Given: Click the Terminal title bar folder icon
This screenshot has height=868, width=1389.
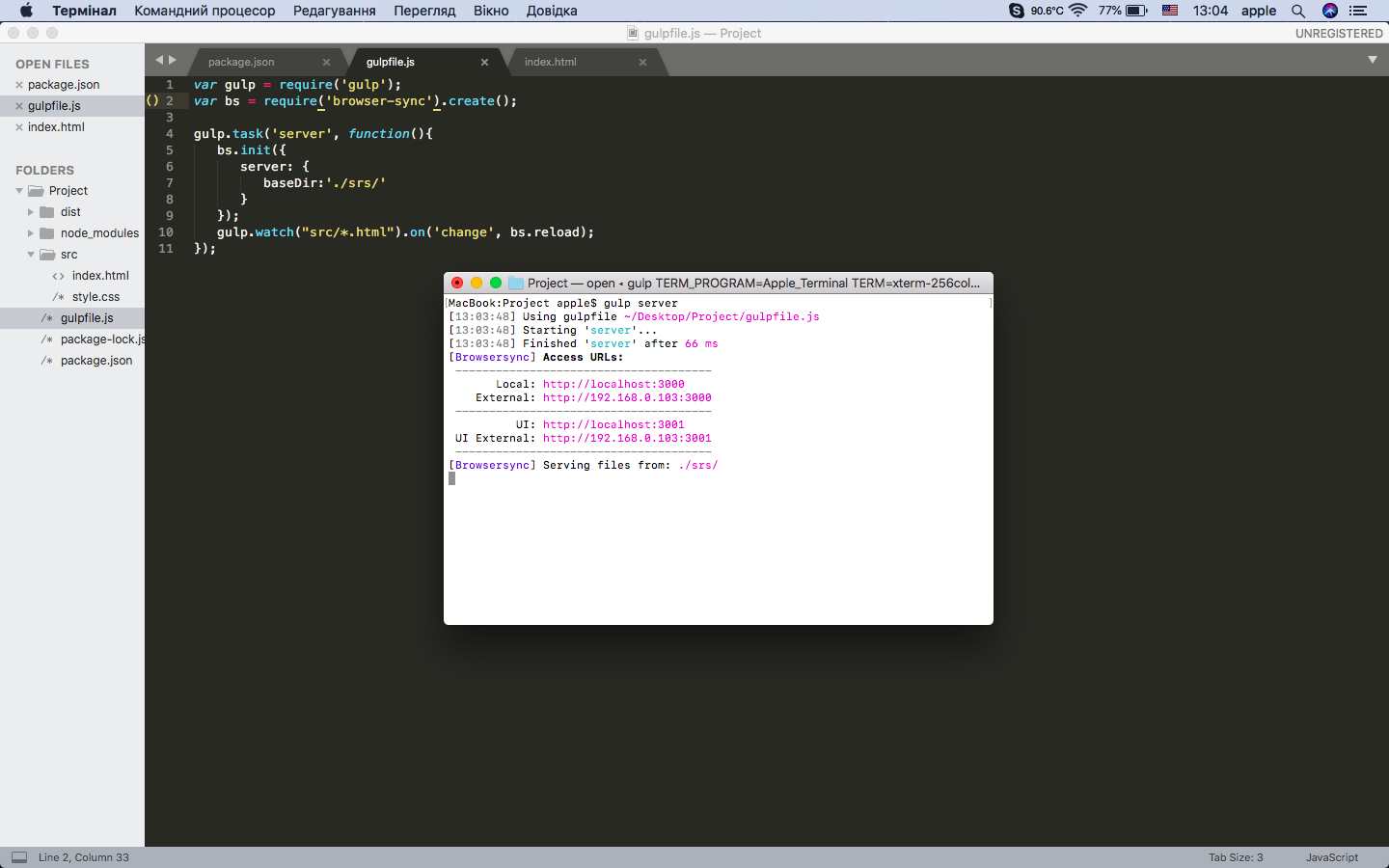Looking at the screenshot, I should 516,283.
